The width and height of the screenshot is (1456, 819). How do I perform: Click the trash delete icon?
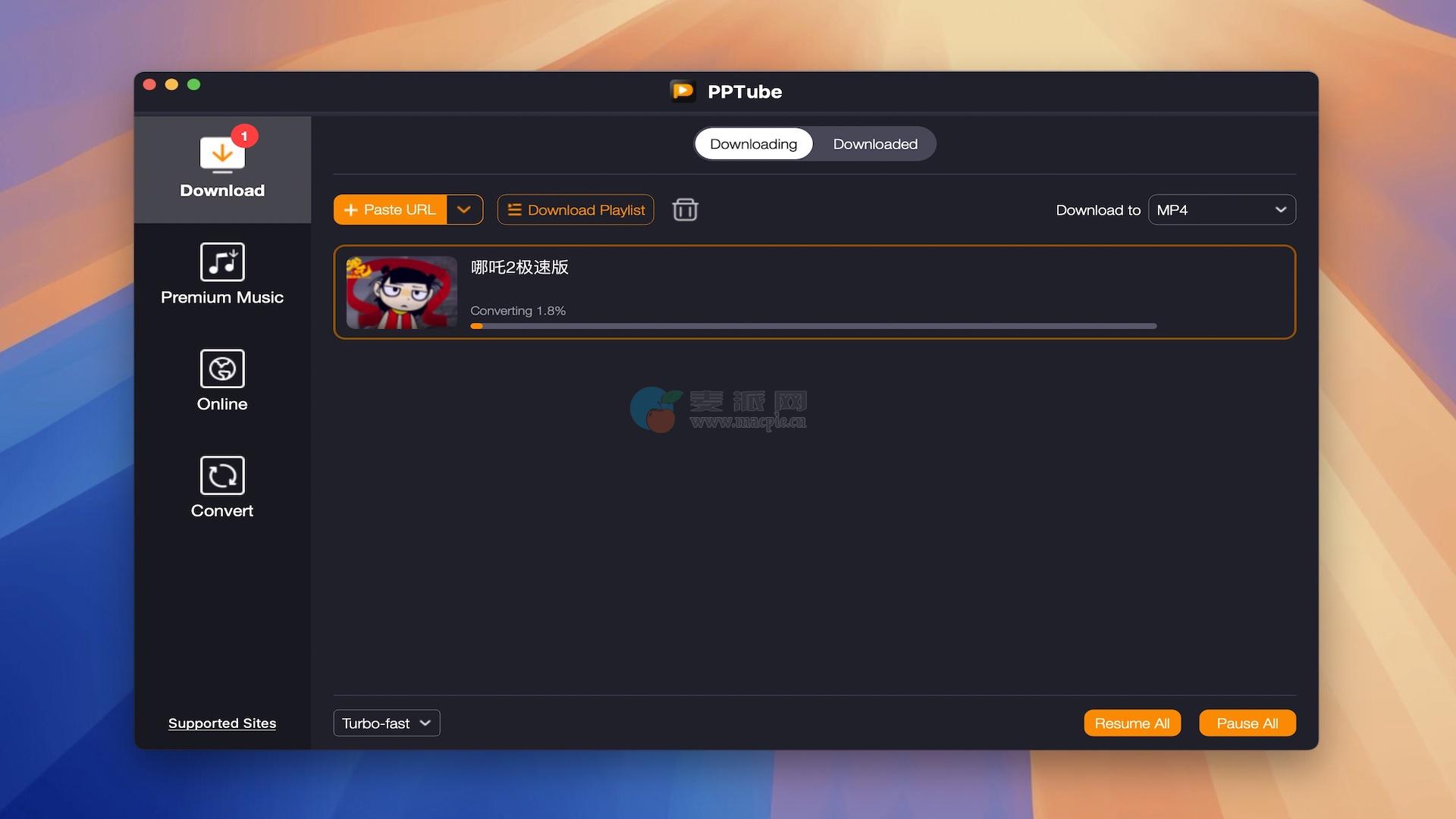click(685, 209)
